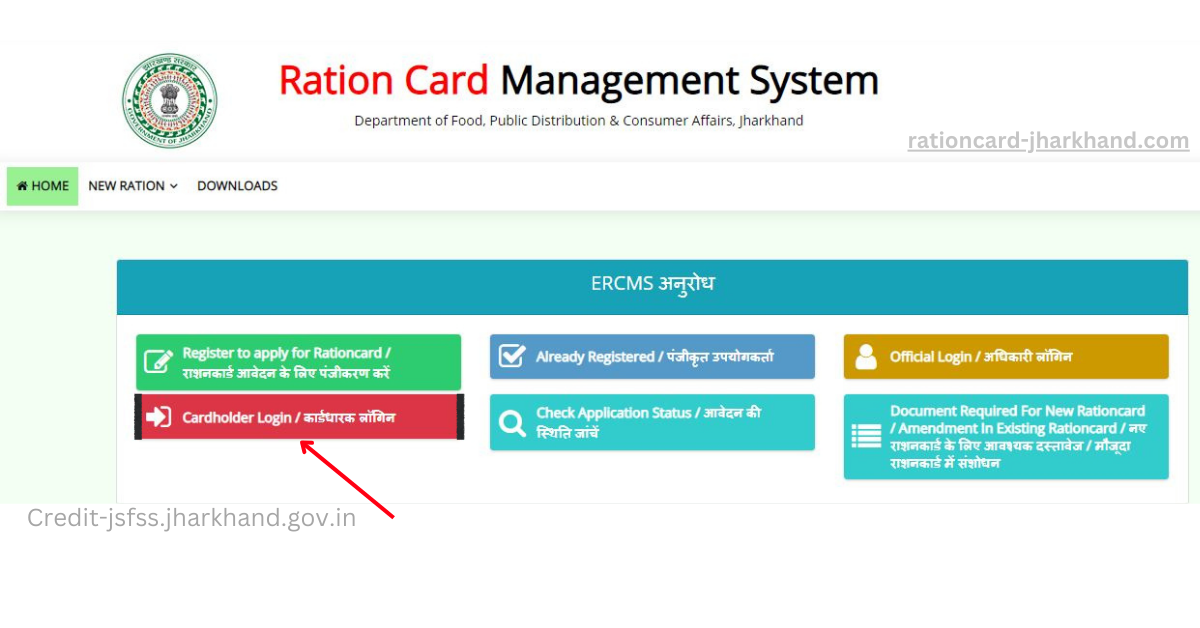The image size is (1200, 628).
Task: Click the magnifier icon on Check Application Status
Action: (x=513, y=422)
